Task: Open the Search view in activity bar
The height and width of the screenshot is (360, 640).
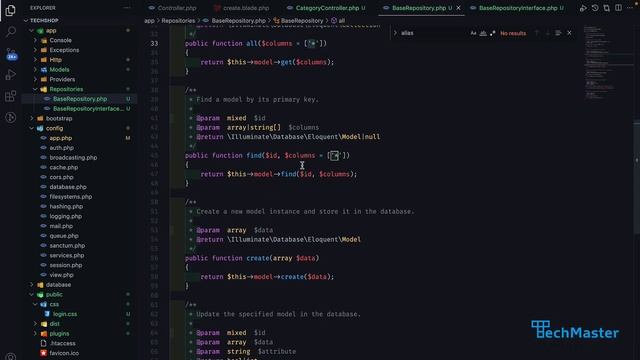Action: [11, 31]
